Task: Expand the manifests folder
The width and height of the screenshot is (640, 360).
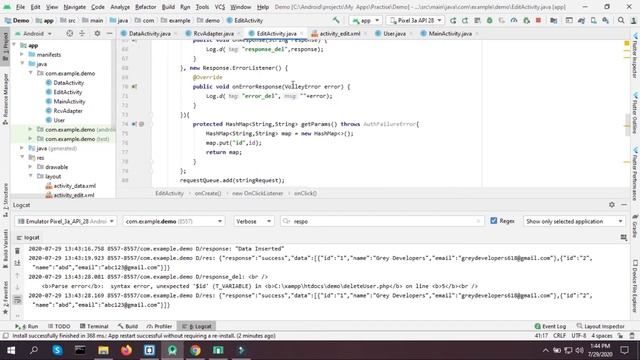Action: click(23, 54)
